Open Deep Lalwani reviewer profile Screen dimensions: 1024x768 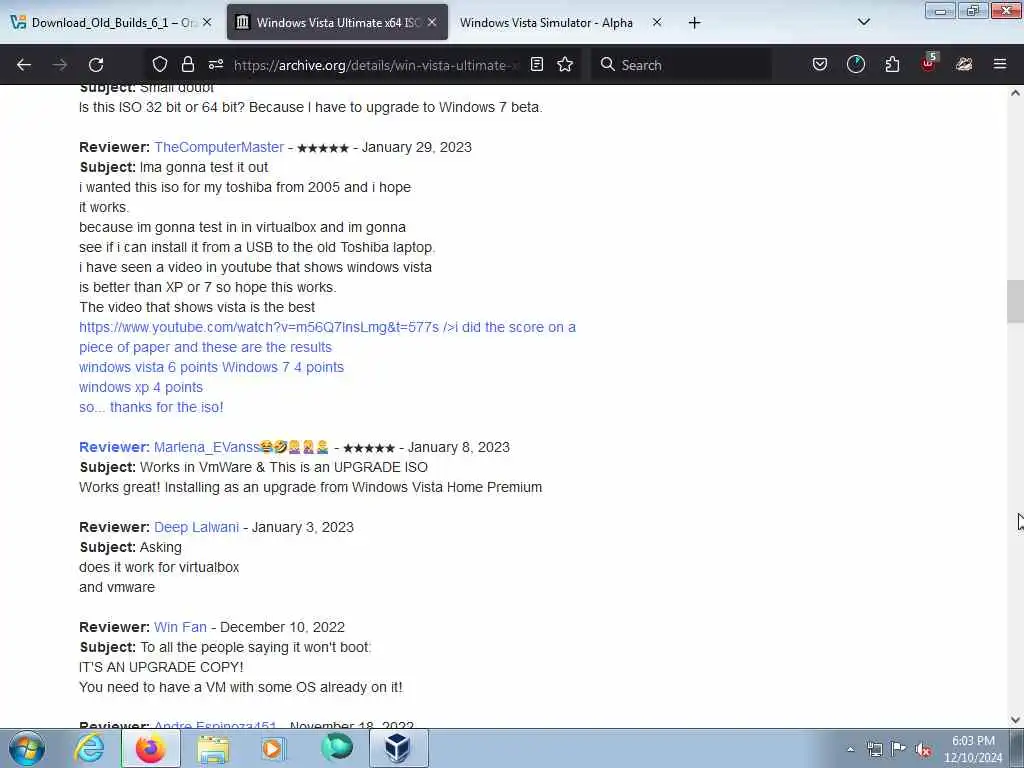(197, 527)
